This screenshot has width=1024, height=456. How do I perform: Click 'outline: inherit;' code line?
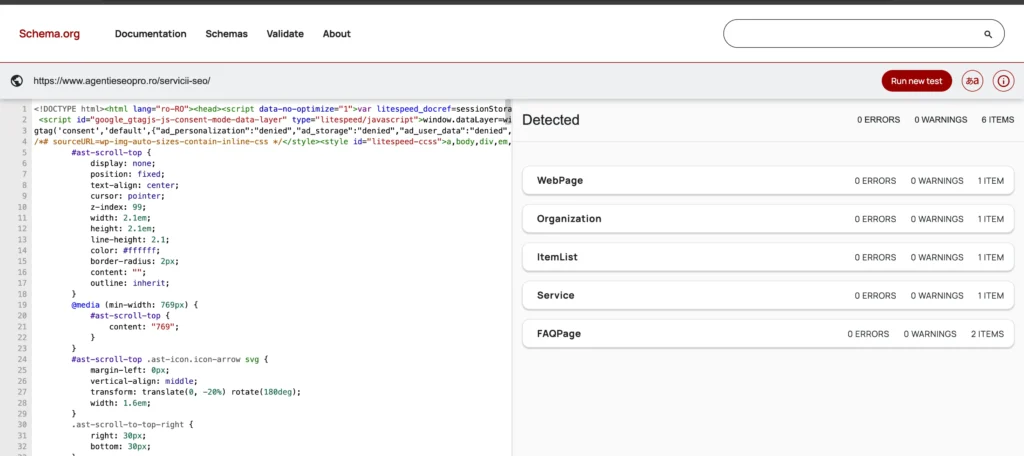(x=130, y=283)
